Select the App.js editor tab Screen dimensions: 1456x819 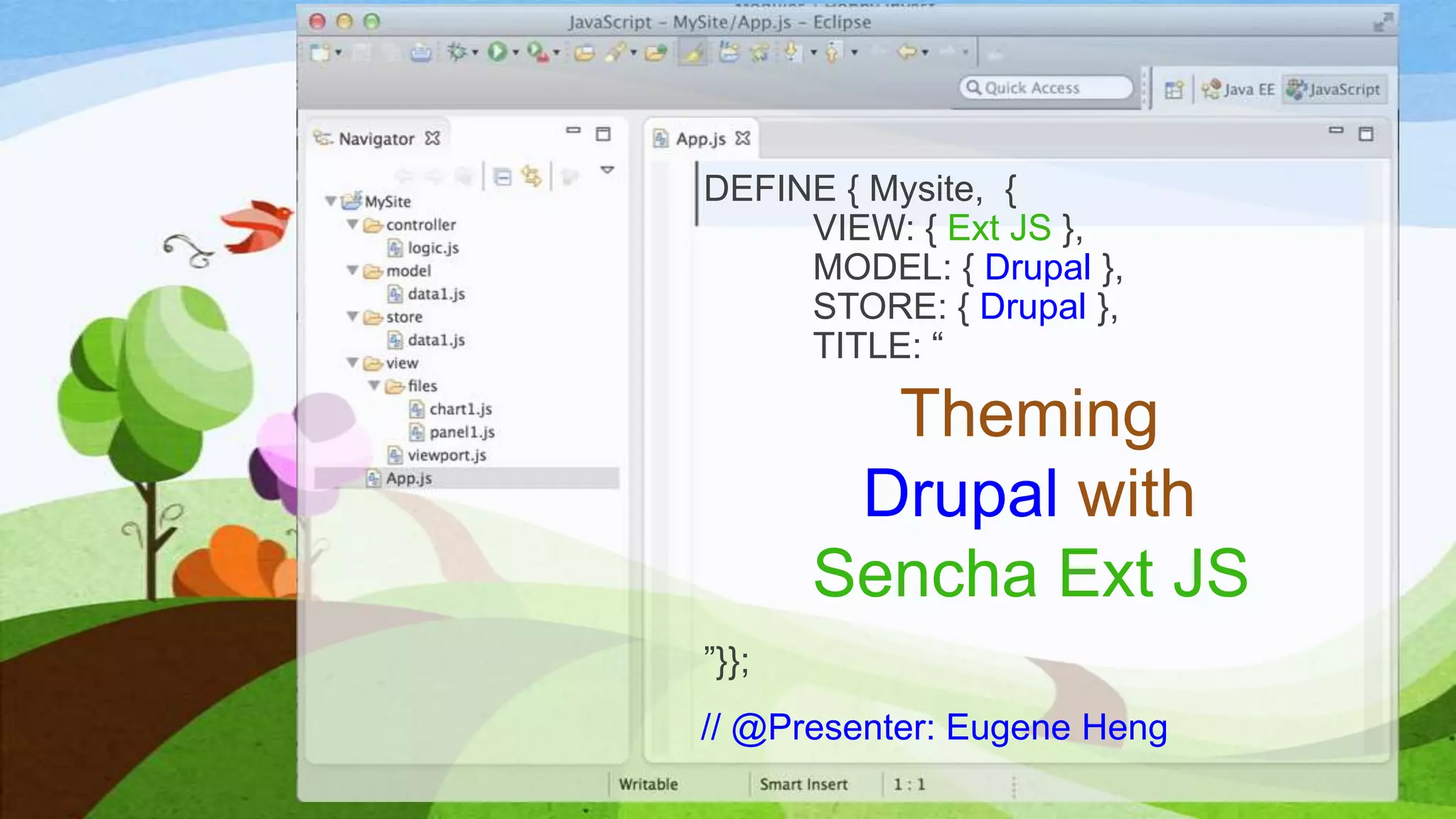[700, 139]
